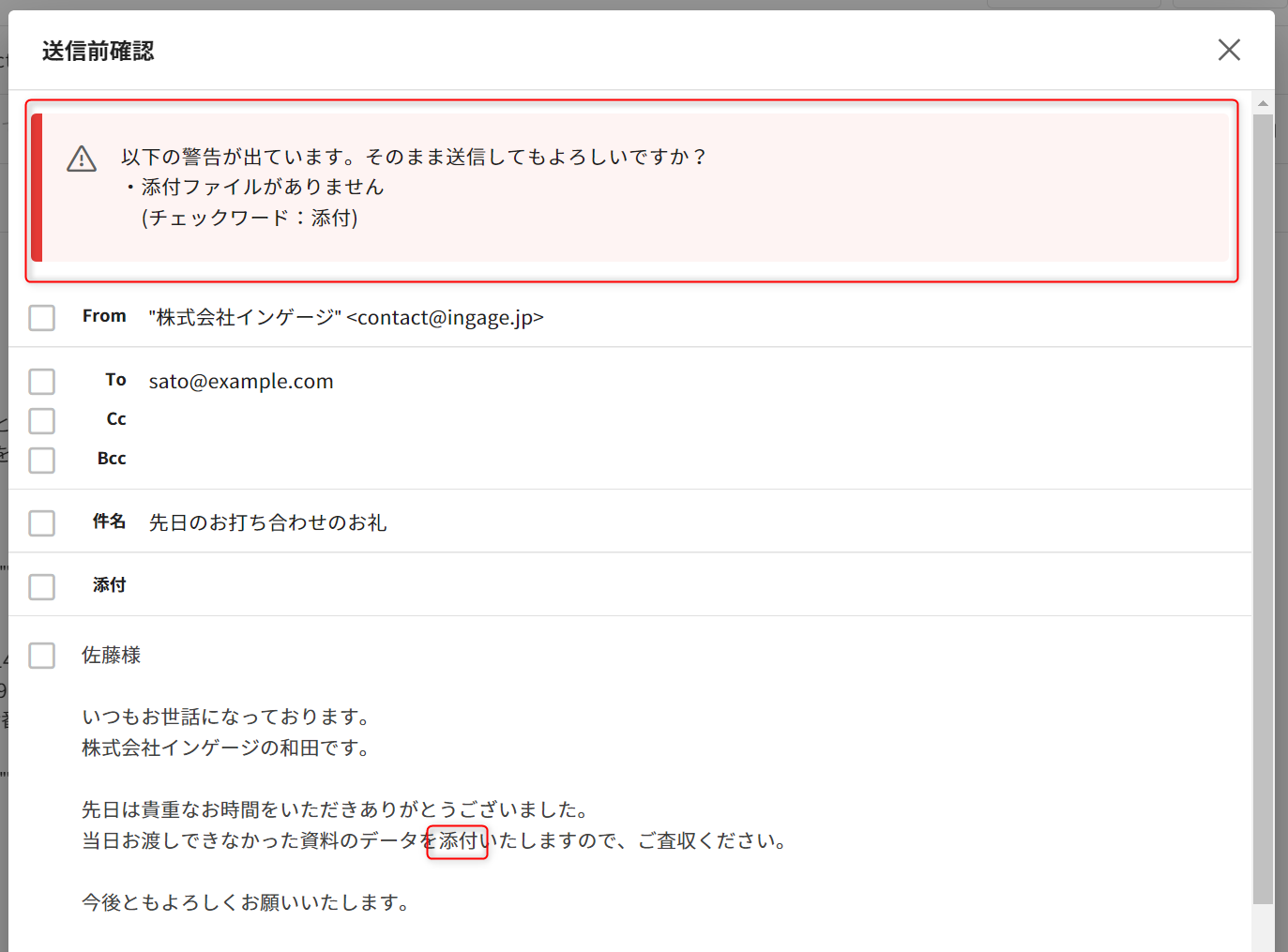
Task: Click the 以下の警告が出ています warning heading
Action: [413, 158]
